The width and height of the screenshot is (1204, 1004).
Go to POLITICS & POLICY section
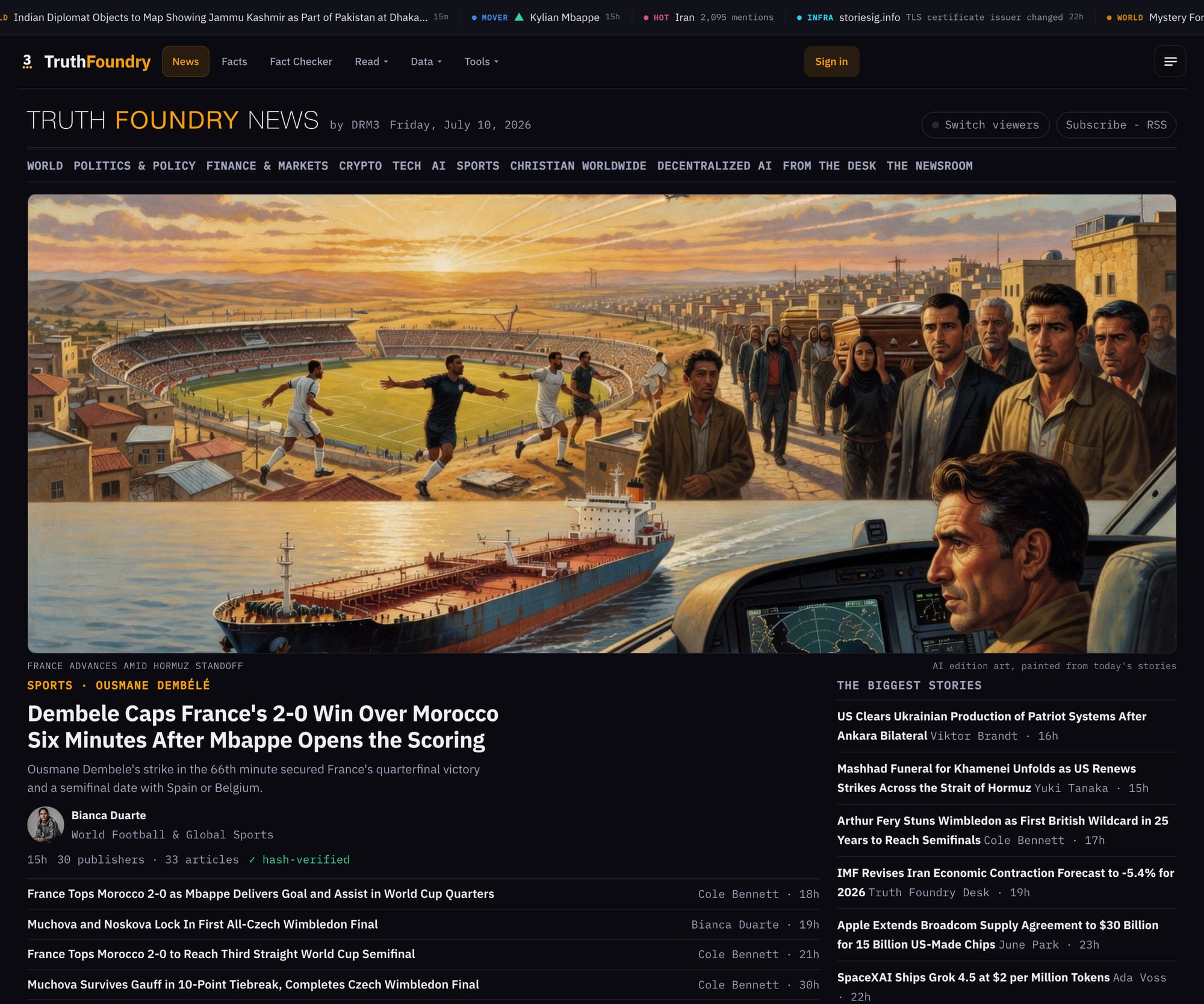[x=134, y=166]
